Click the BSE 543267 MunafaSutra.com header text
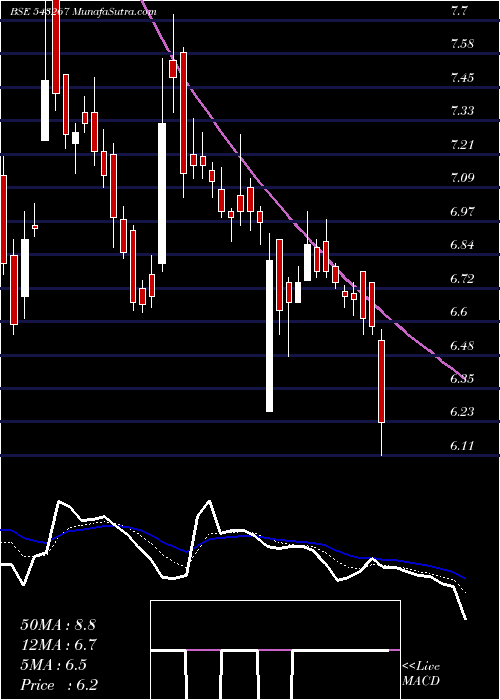500x700 pixels. point(83,12)
